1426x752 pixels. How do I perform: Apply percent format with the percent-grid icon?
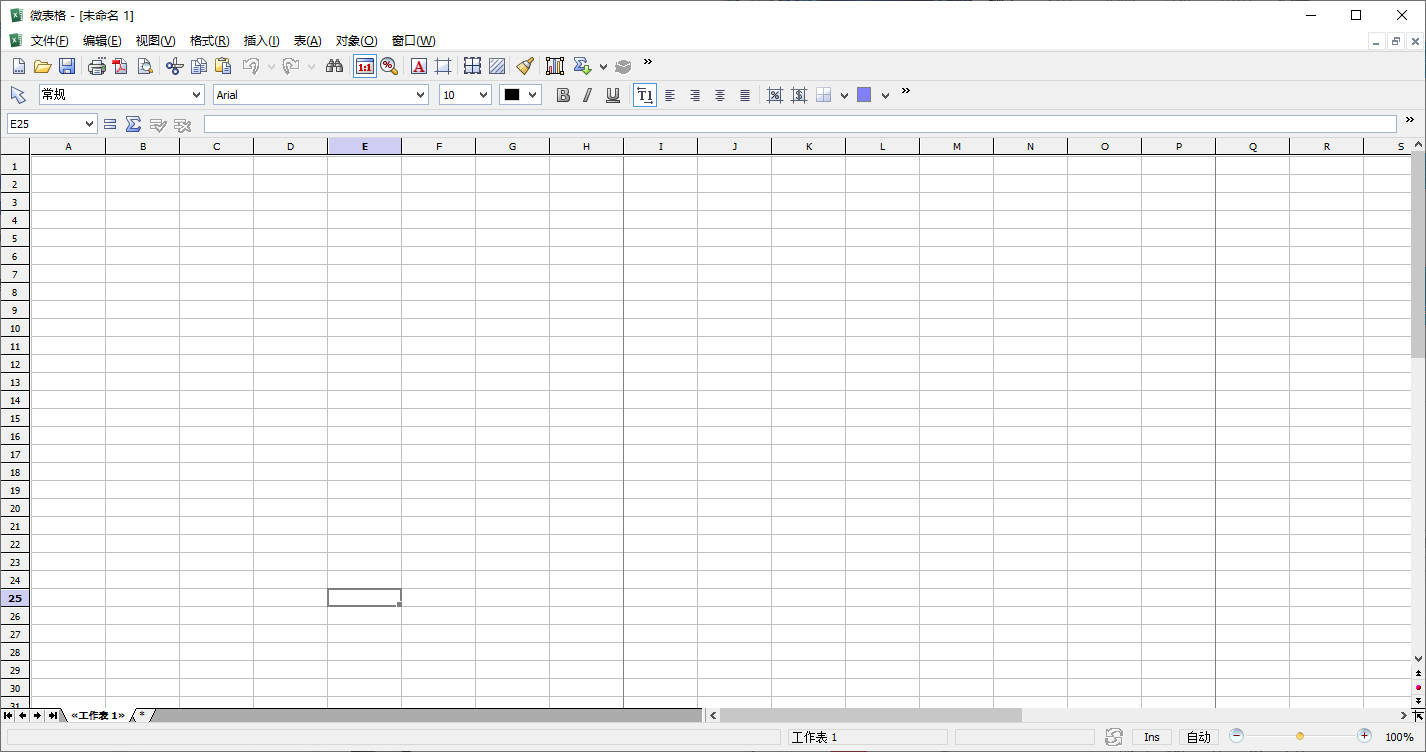pyautogui.click(x=775, y=95)
